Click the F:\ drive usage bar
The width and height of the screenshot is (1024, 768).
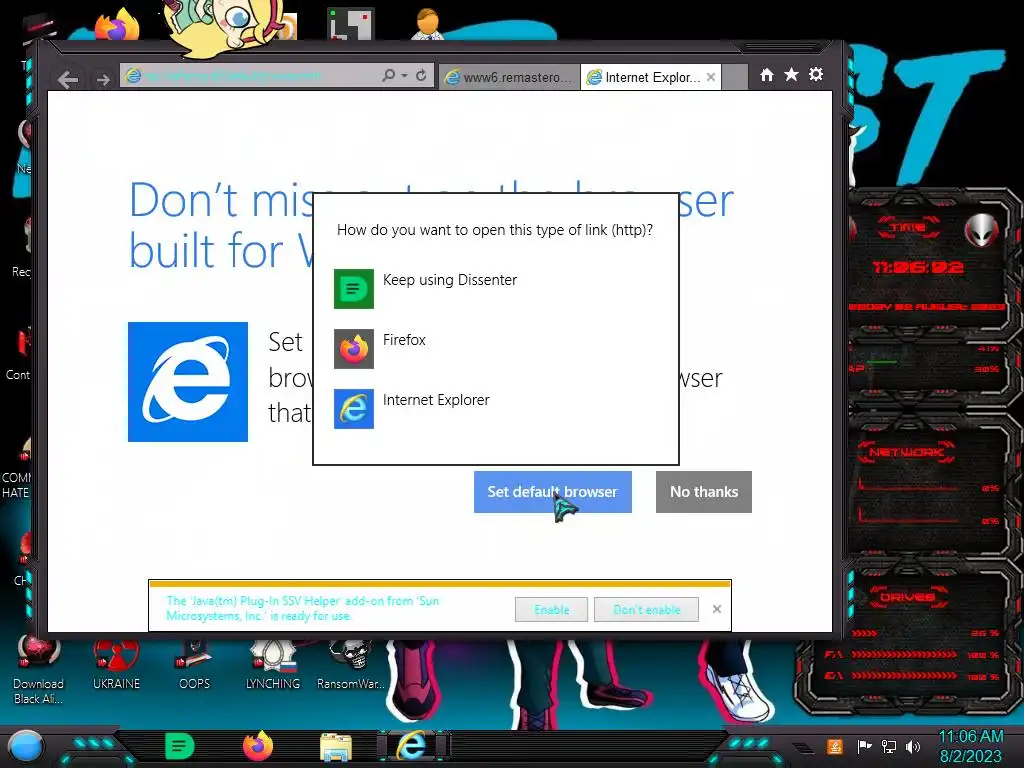coord(904,654)
